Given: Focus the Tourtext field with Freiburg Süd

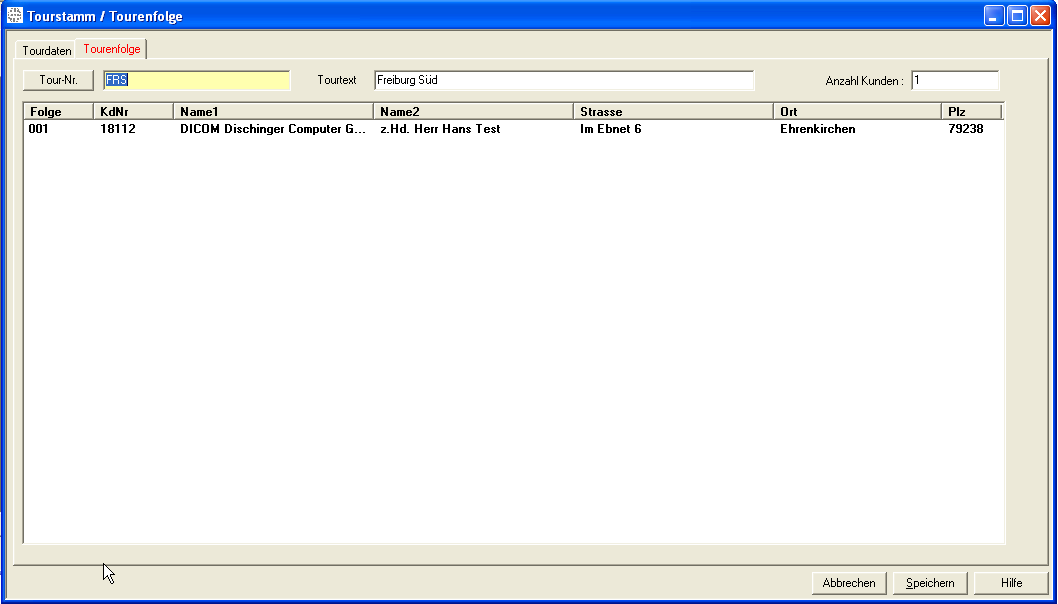Looking at the screenshot, I should pos(564,80).
